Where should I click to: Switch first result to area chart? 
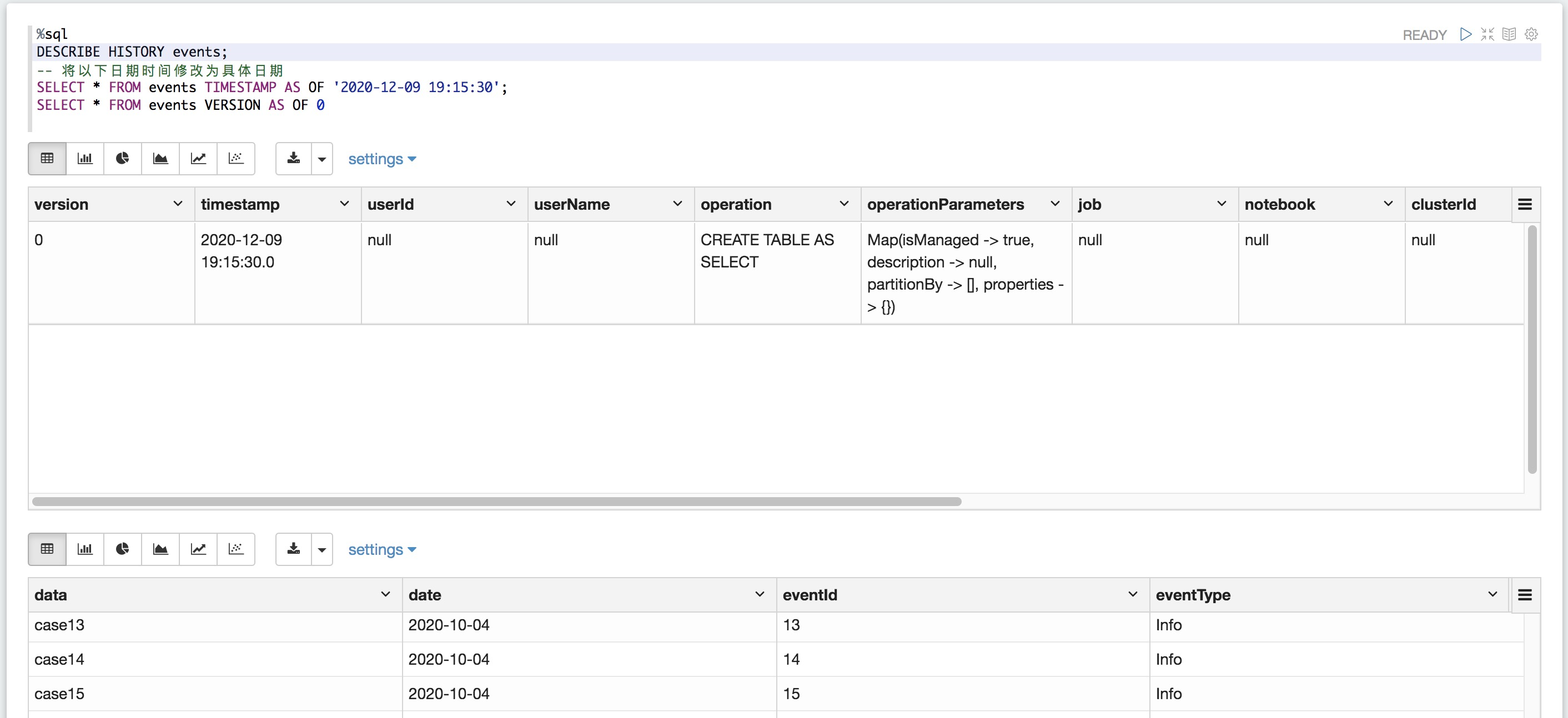pyautogui.click(x=160, y=159)
